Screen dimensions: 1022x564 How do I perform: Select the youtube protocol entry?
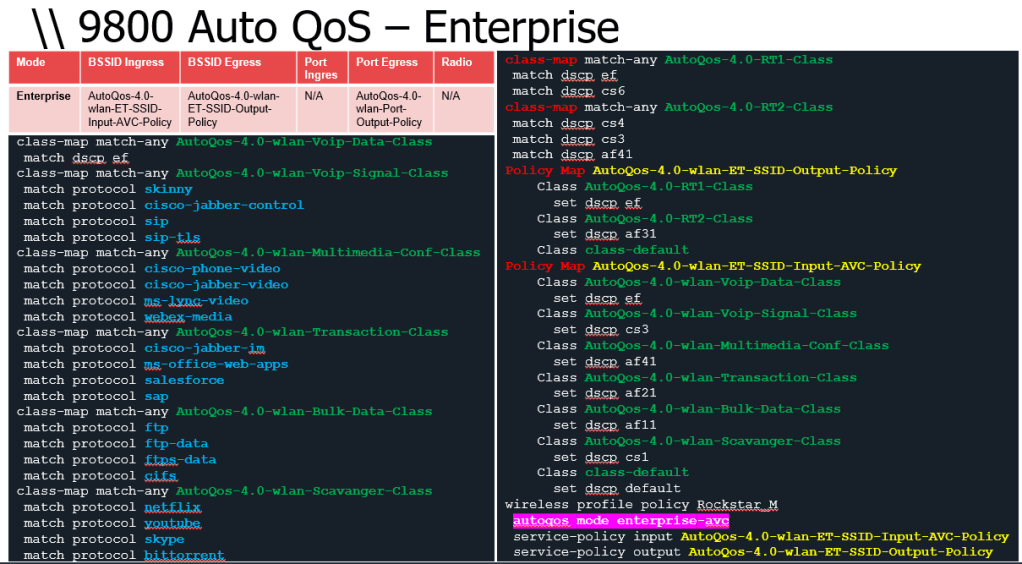[x=172, y=523]
